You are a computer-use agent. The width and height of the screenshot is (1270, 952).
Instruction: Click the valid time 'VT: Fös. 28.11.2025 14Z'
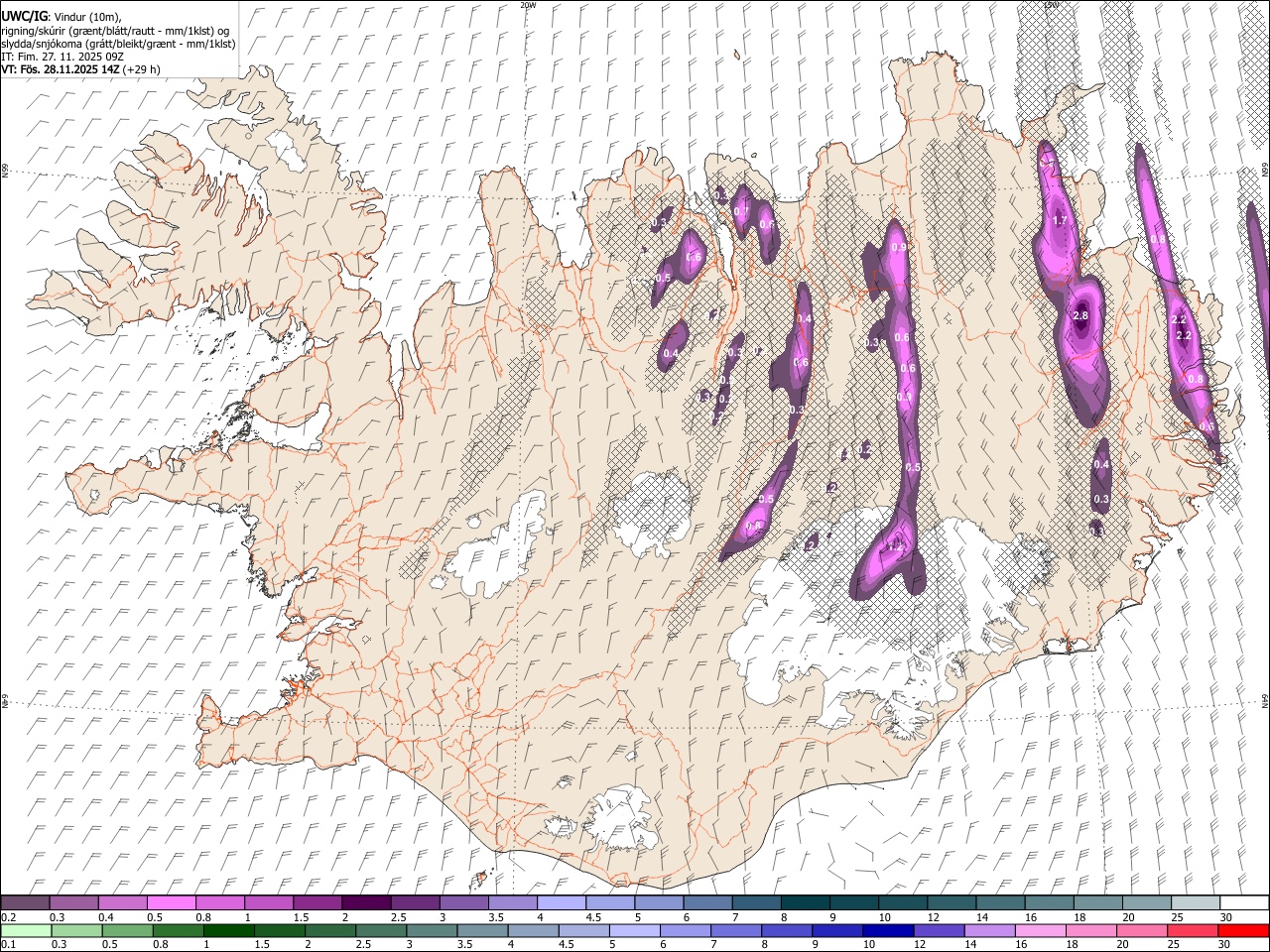click(x=61, y=69)
